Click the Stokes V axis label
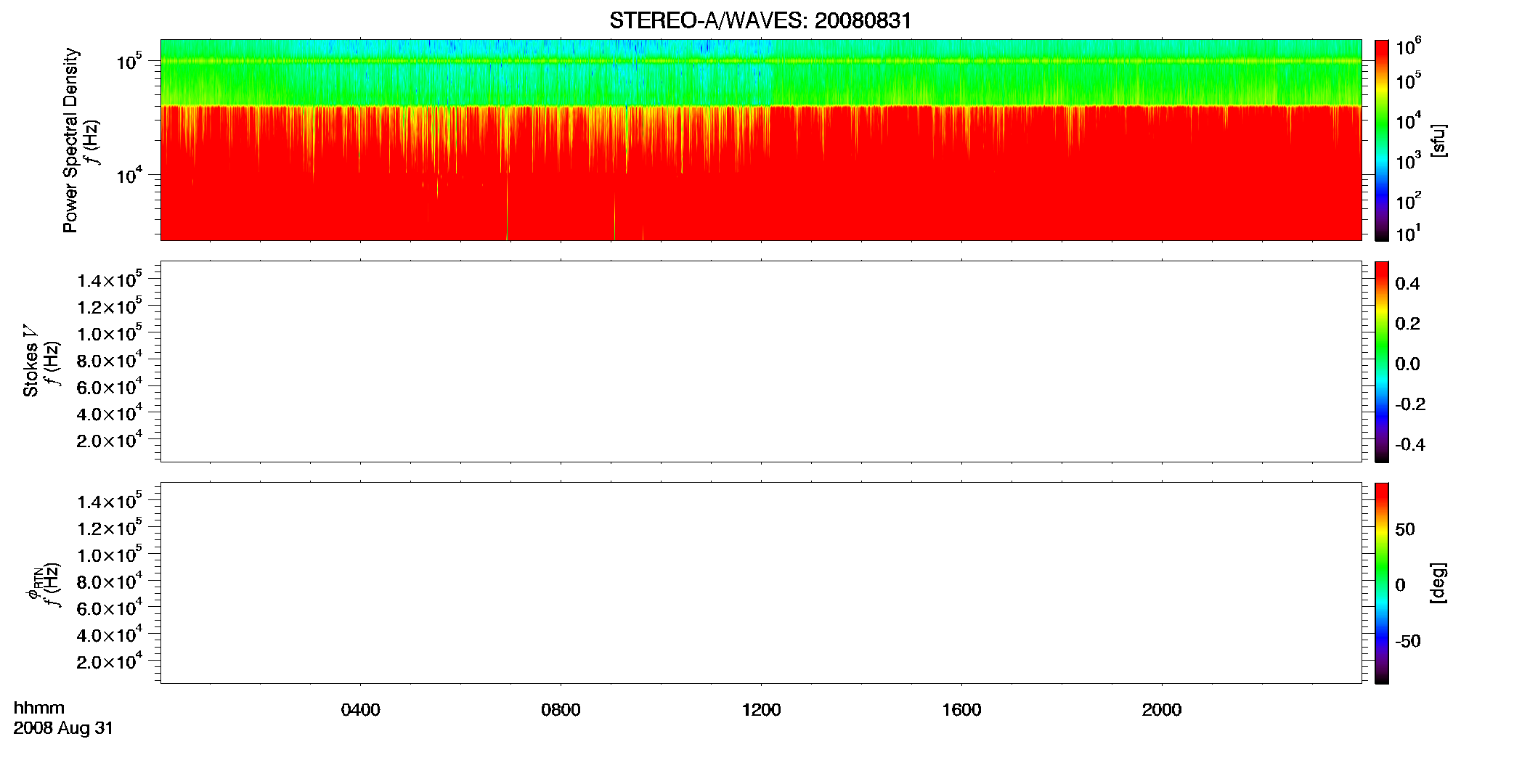Viewport: 1522px width, 784px height. (30, 361)
